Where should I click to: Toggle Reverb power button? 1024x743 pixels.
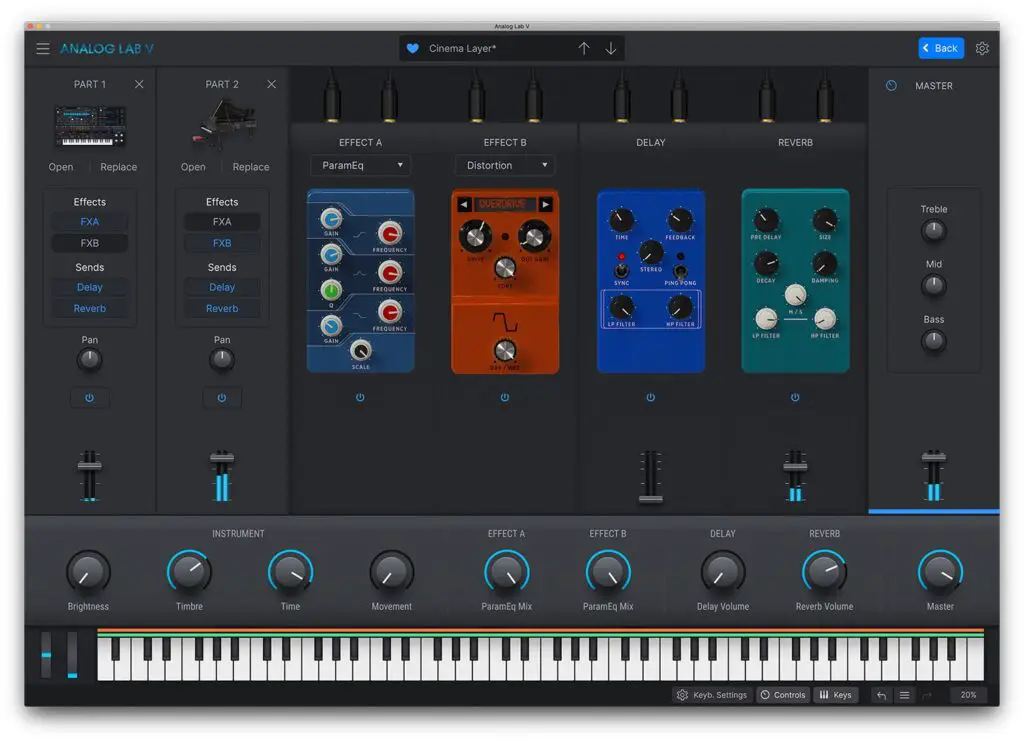coord(795,397)
